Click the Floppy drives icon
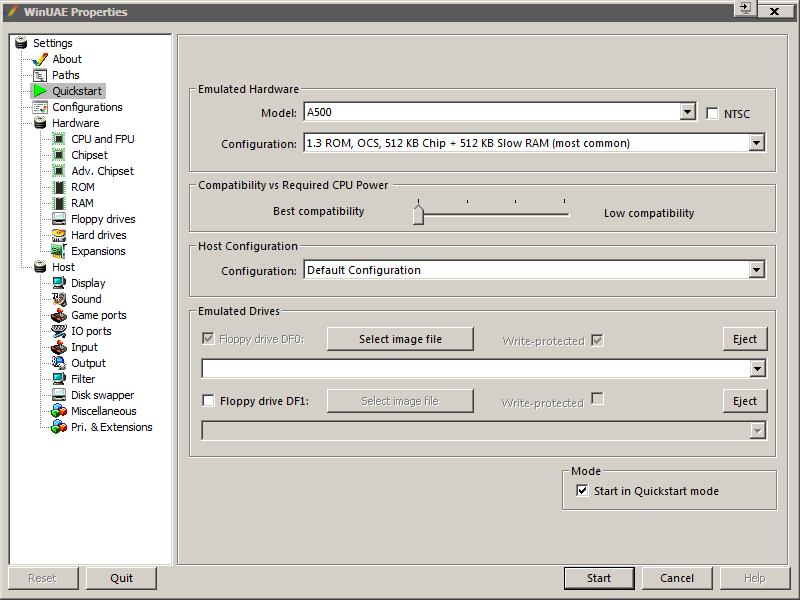This screenshot has height=600, width=800. [59, 219]
